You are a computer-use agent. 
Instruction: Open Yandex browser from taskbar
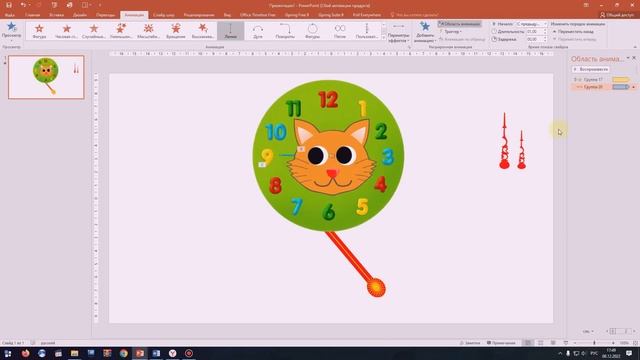[173, 353]
